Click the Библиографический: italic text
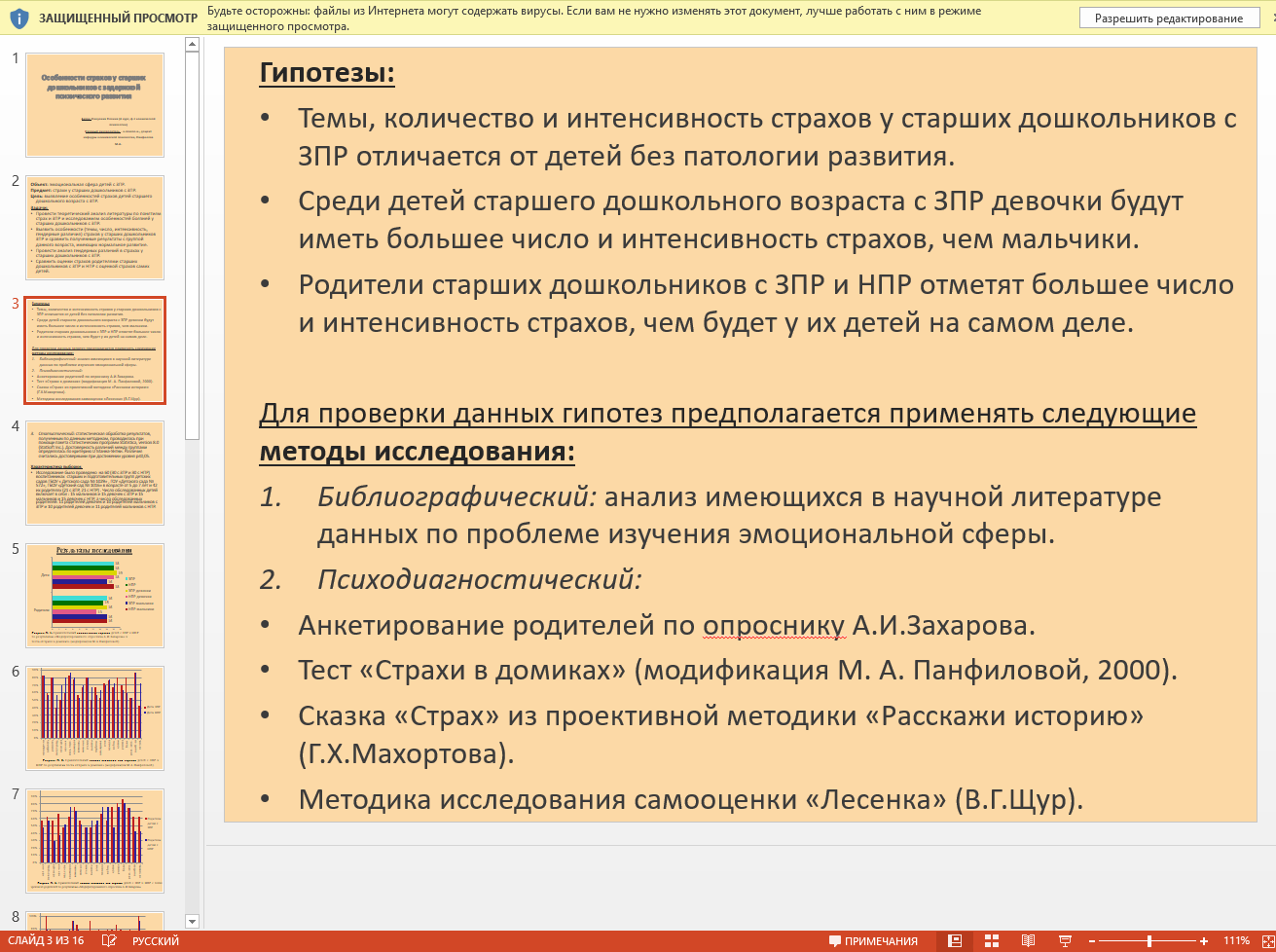This screenshot has height=952, width=1276. tap(456, 496)
